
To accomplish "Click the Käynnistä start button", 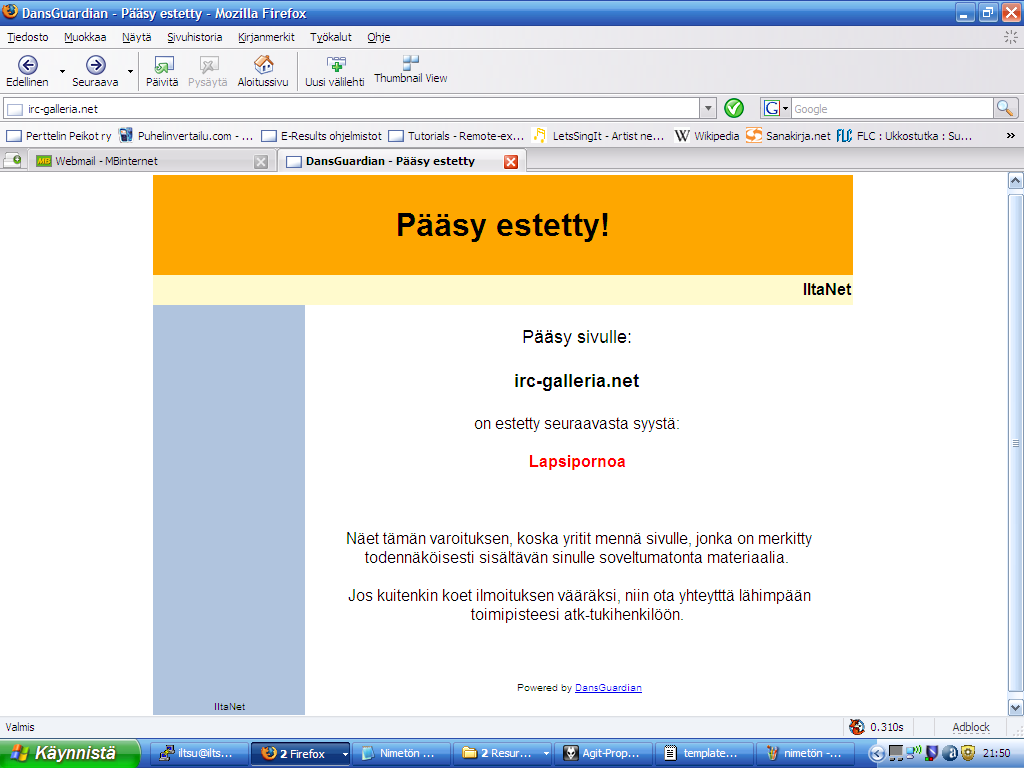I will [70, 753].
